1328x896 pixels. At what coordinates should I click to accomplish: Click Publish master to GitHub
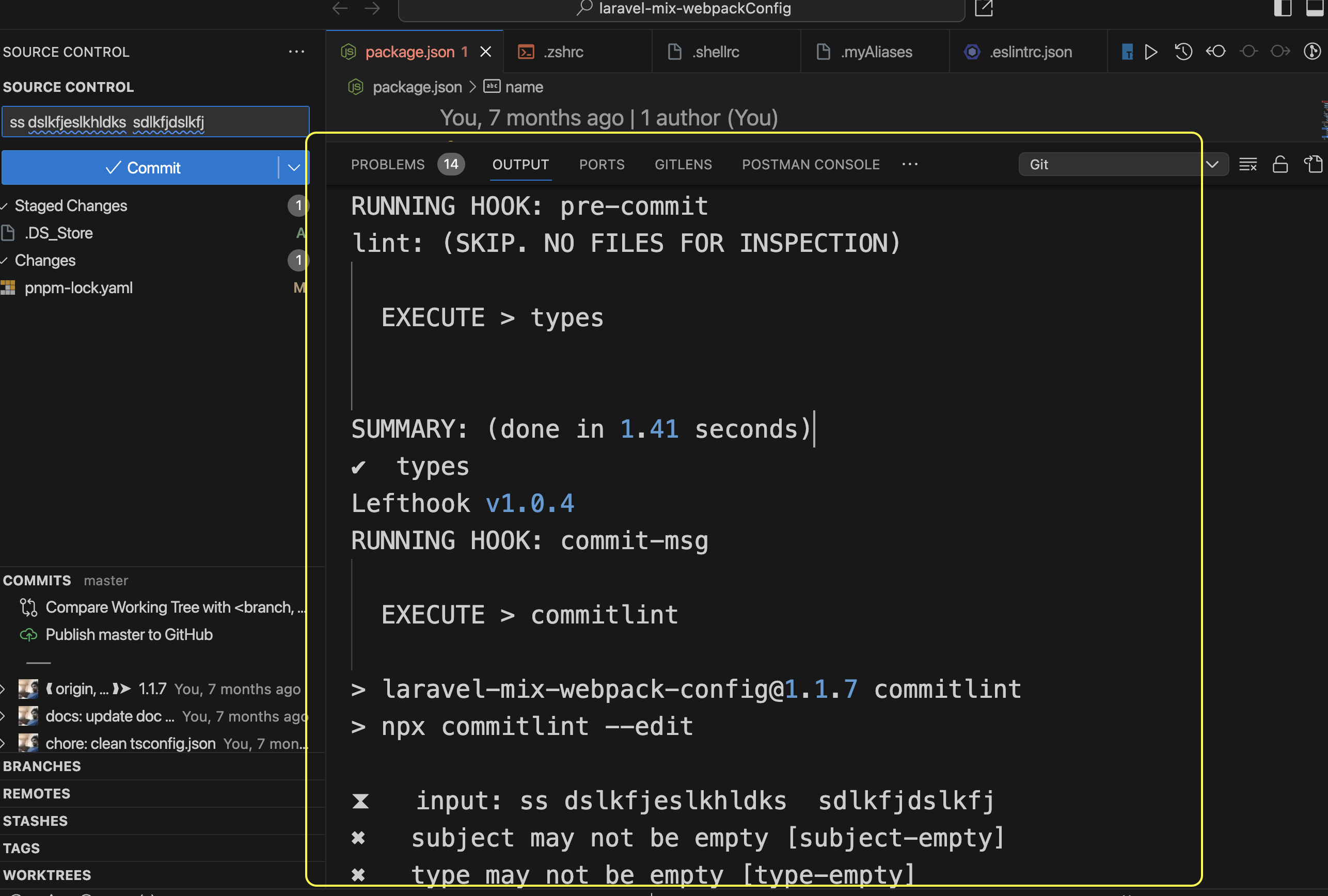pos(129,634)
